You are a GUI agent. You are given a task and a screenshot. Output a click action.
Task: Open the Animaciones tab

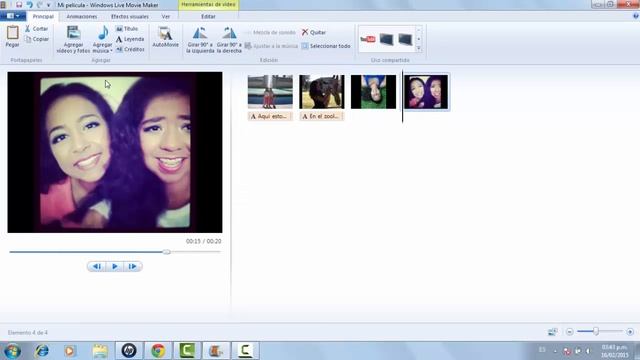(82, 16)
